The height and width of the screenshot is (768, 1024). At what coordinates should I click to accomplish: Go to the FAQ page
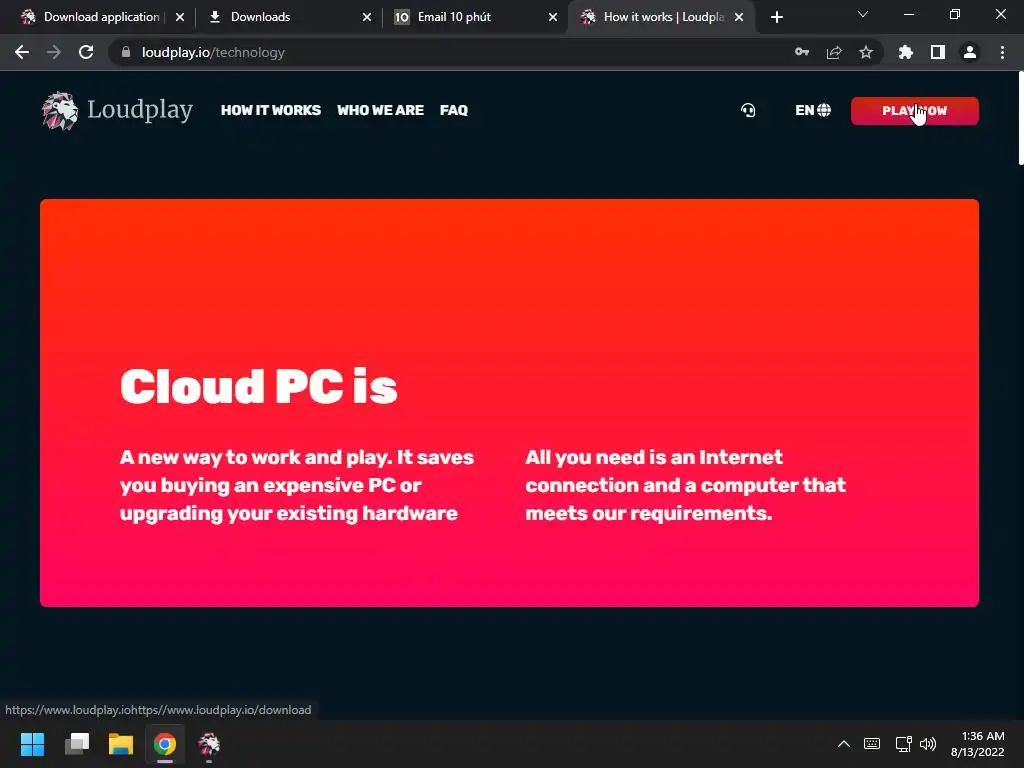454,110
